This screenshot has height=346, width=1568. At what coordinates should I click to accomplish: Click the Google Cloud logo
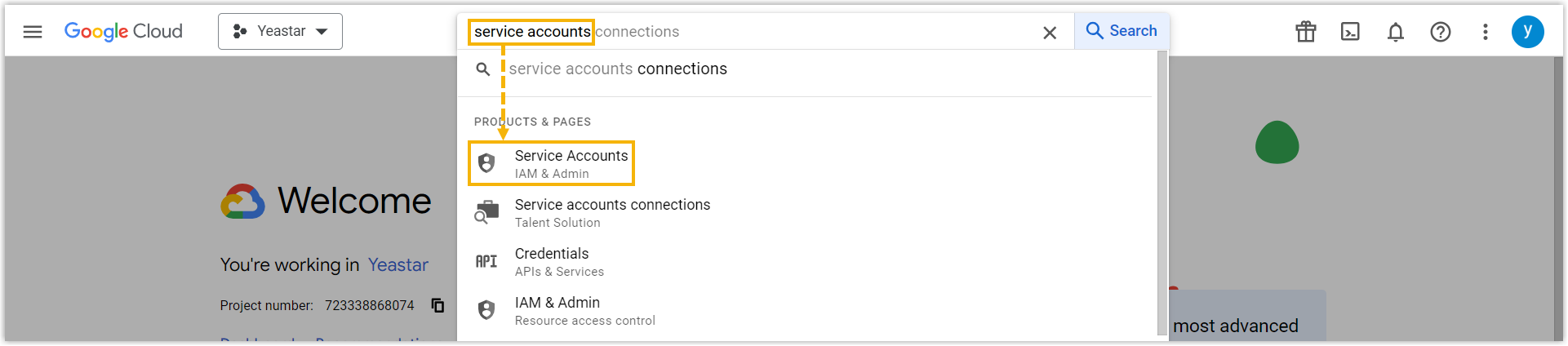point(123,32)
